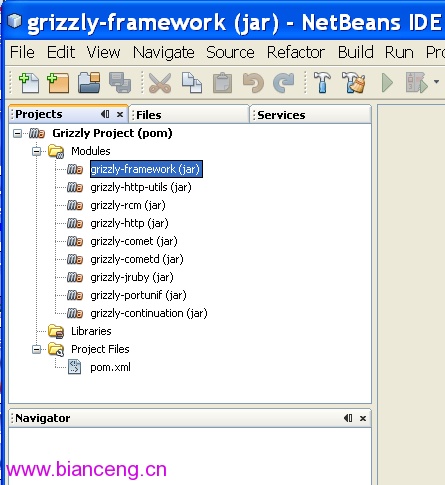Image resolution: width=445 pixels, height=485 pixels.
Task: Click the Run Project green arrow
Action: click(387, 83)
